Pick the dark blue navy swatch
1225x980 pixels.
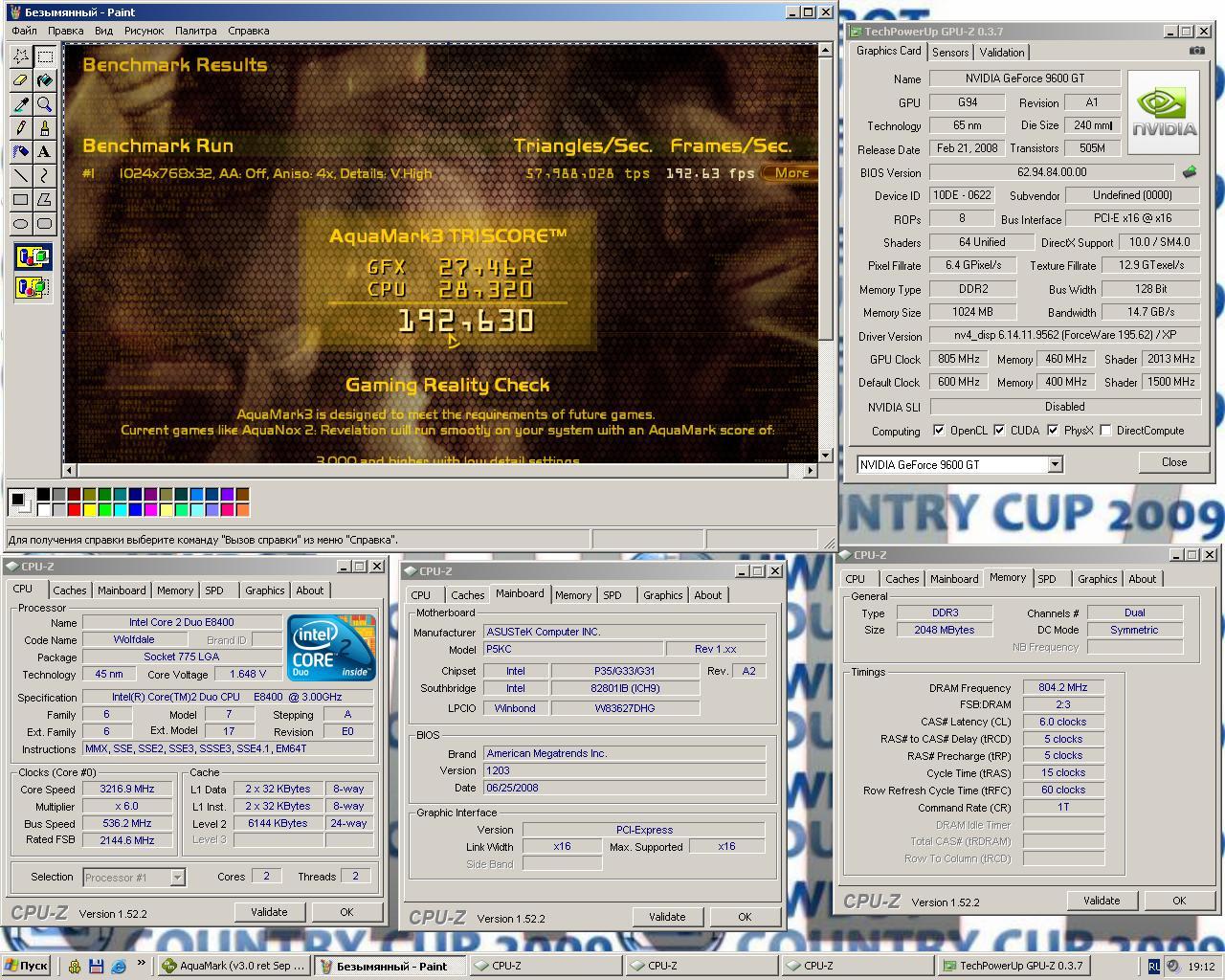click(136, 495)
